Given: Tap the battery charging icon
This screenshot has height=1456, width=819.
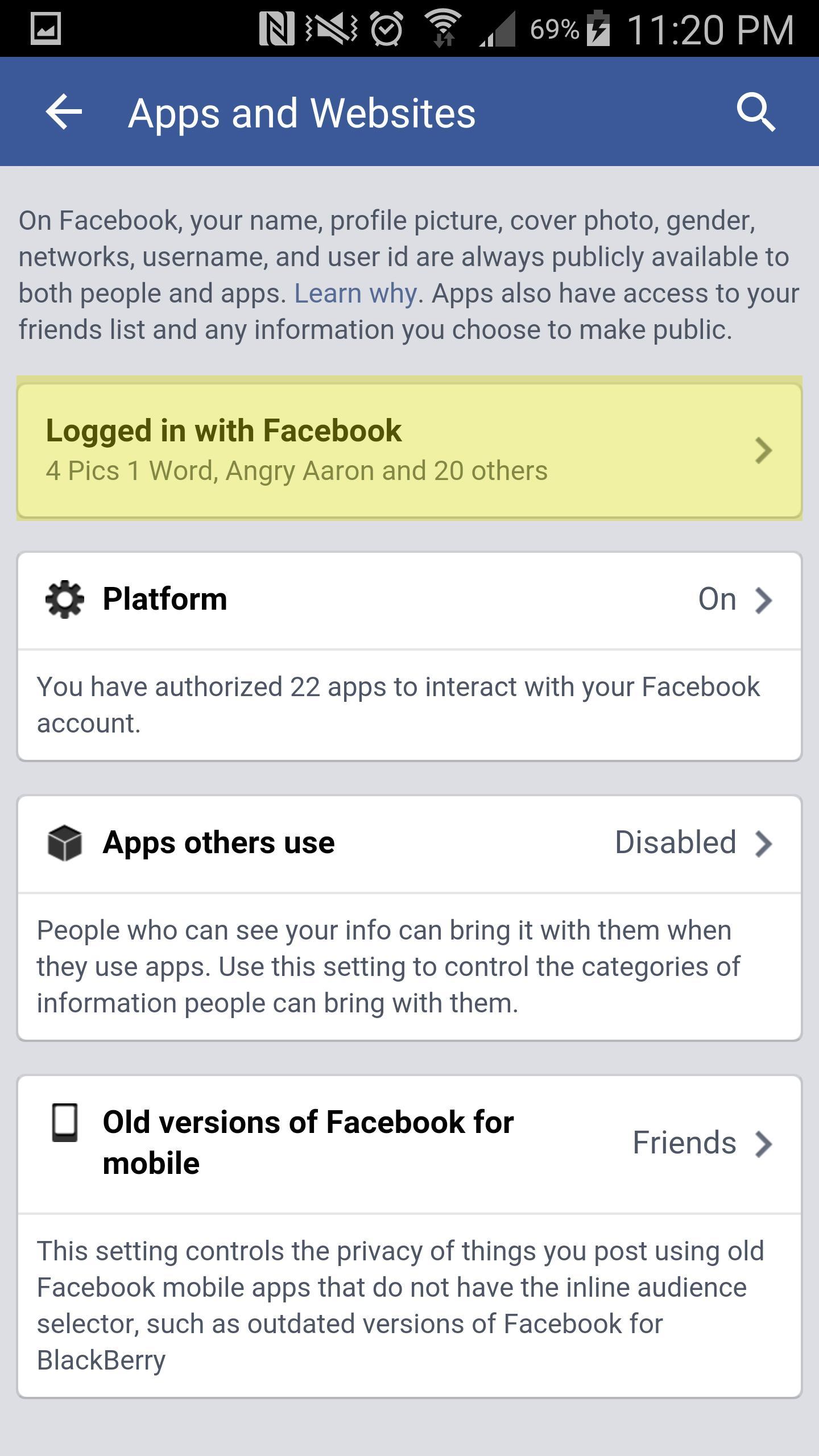Looking at the screenshot, I should point(598,28).
